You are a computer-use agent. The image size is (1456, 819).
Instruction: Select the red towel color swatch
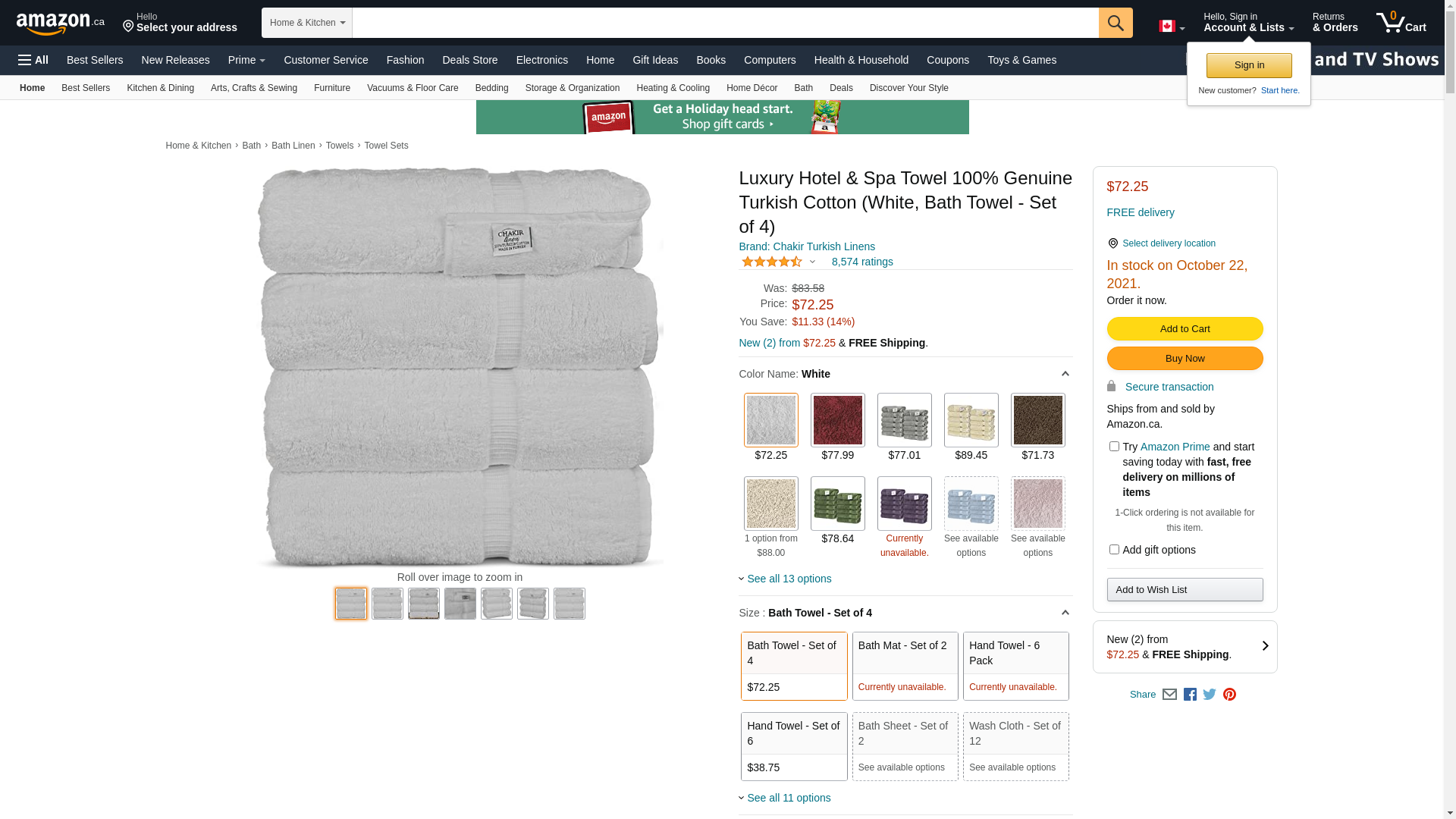pyautogui.click(x=837, y=420)
